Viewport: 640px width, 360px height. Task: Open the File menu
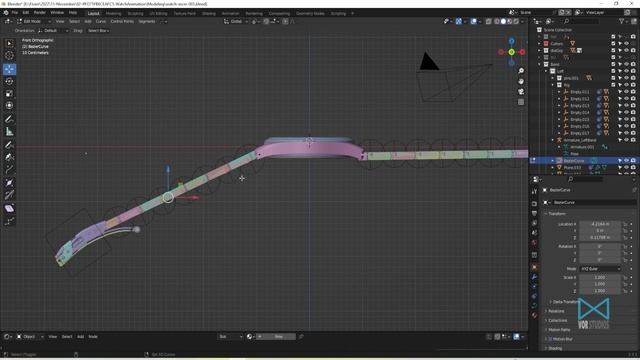click(x=15, y=13)
